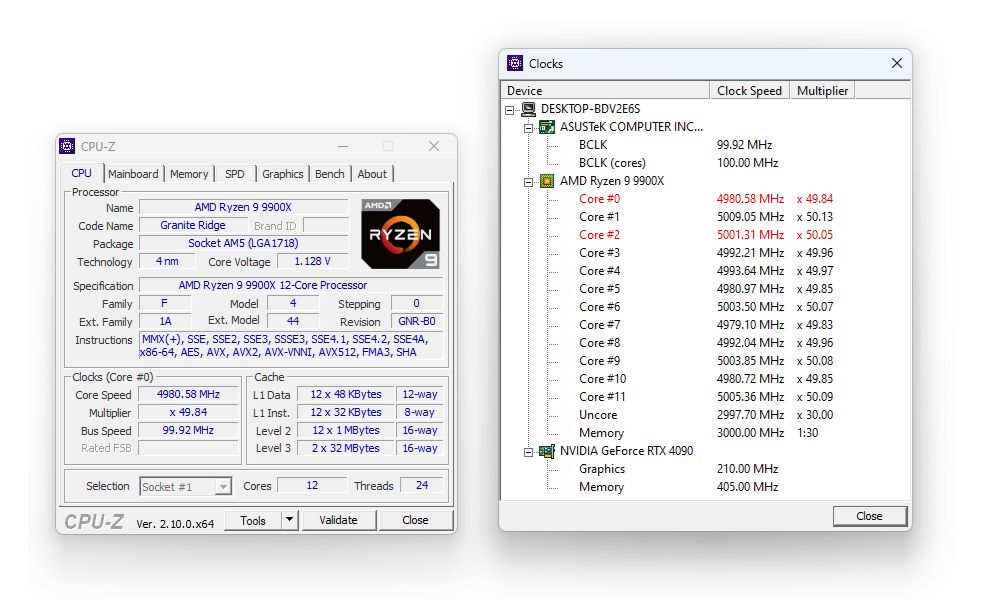Switch to the Mainboard tab
The height and width of the screenshot is (600, 1000).
[133, 174]
